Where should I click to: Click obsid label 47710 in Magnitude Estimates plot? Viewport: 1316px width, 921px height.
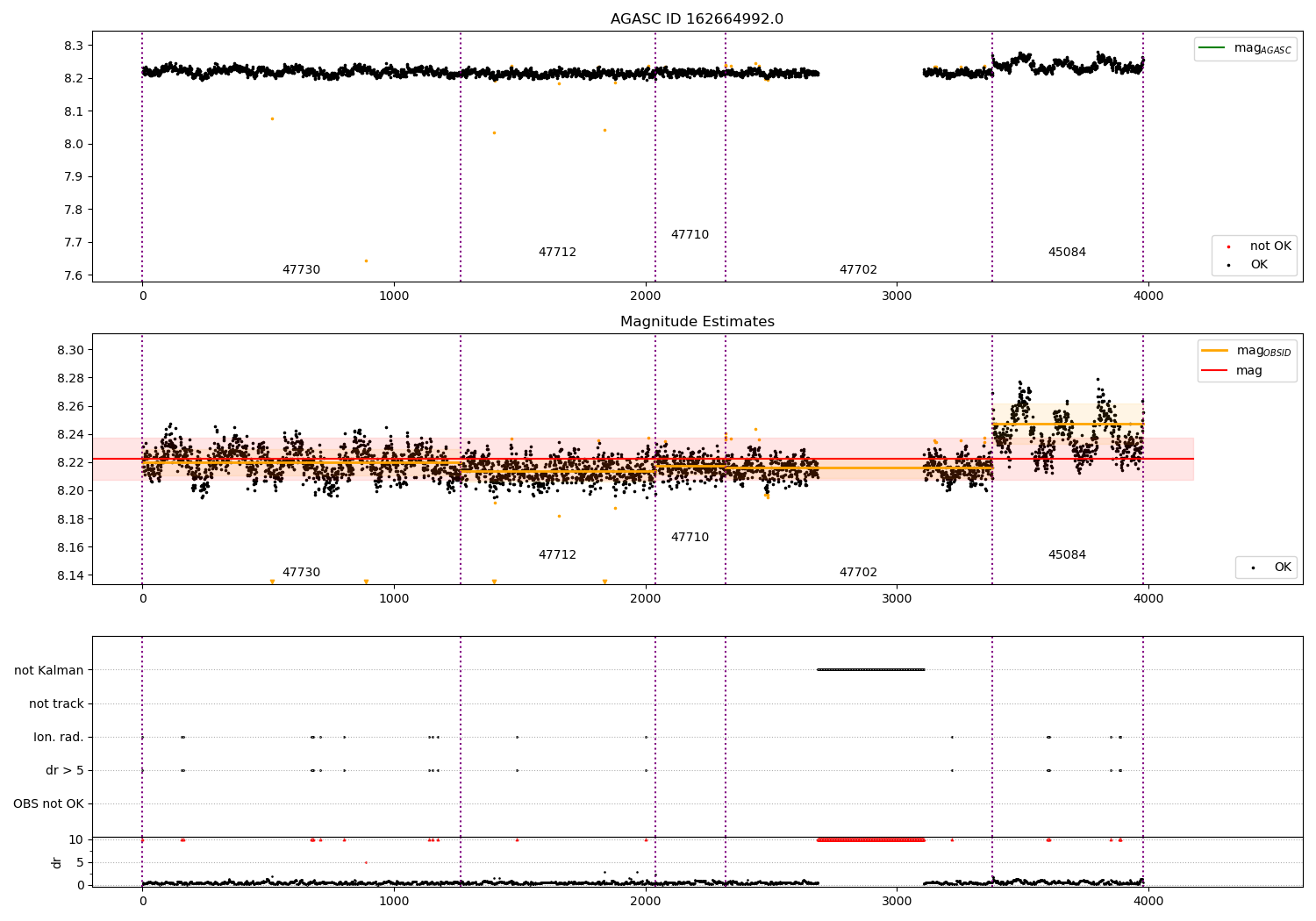point(690,538)
